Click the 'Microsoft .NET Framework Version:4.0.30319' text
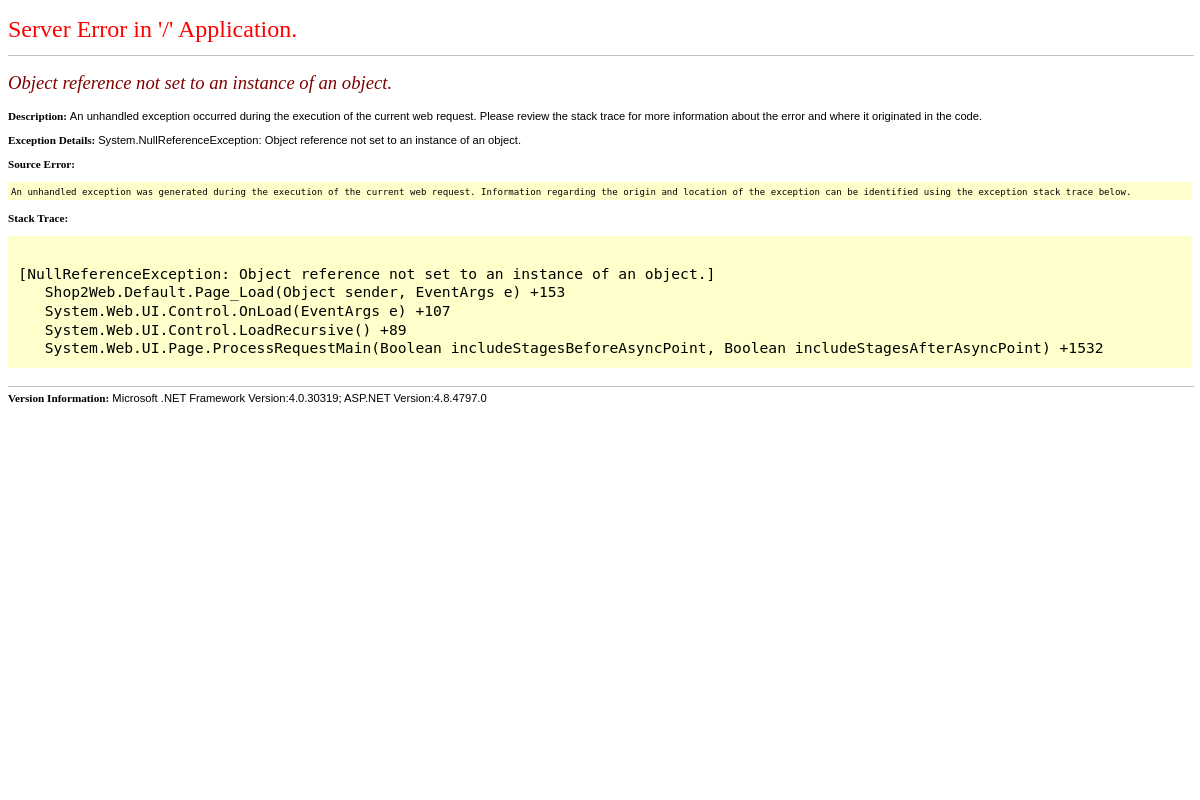 225,398
